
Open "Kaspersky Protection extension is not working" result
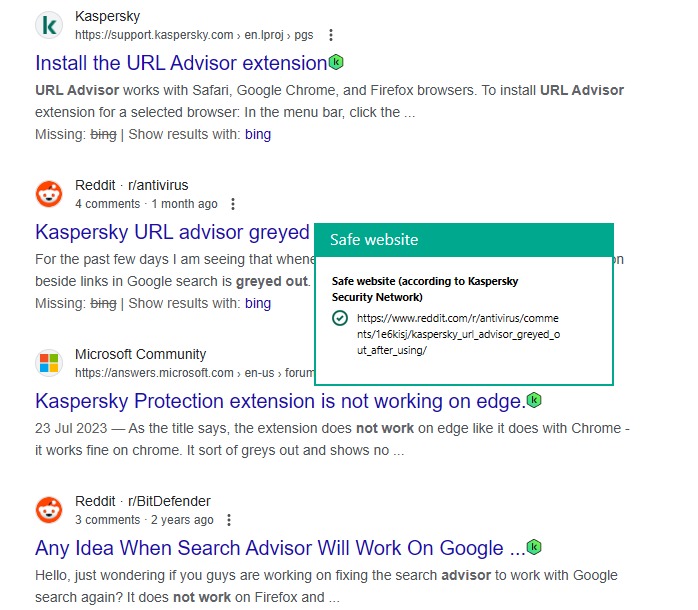pos(280,401)
